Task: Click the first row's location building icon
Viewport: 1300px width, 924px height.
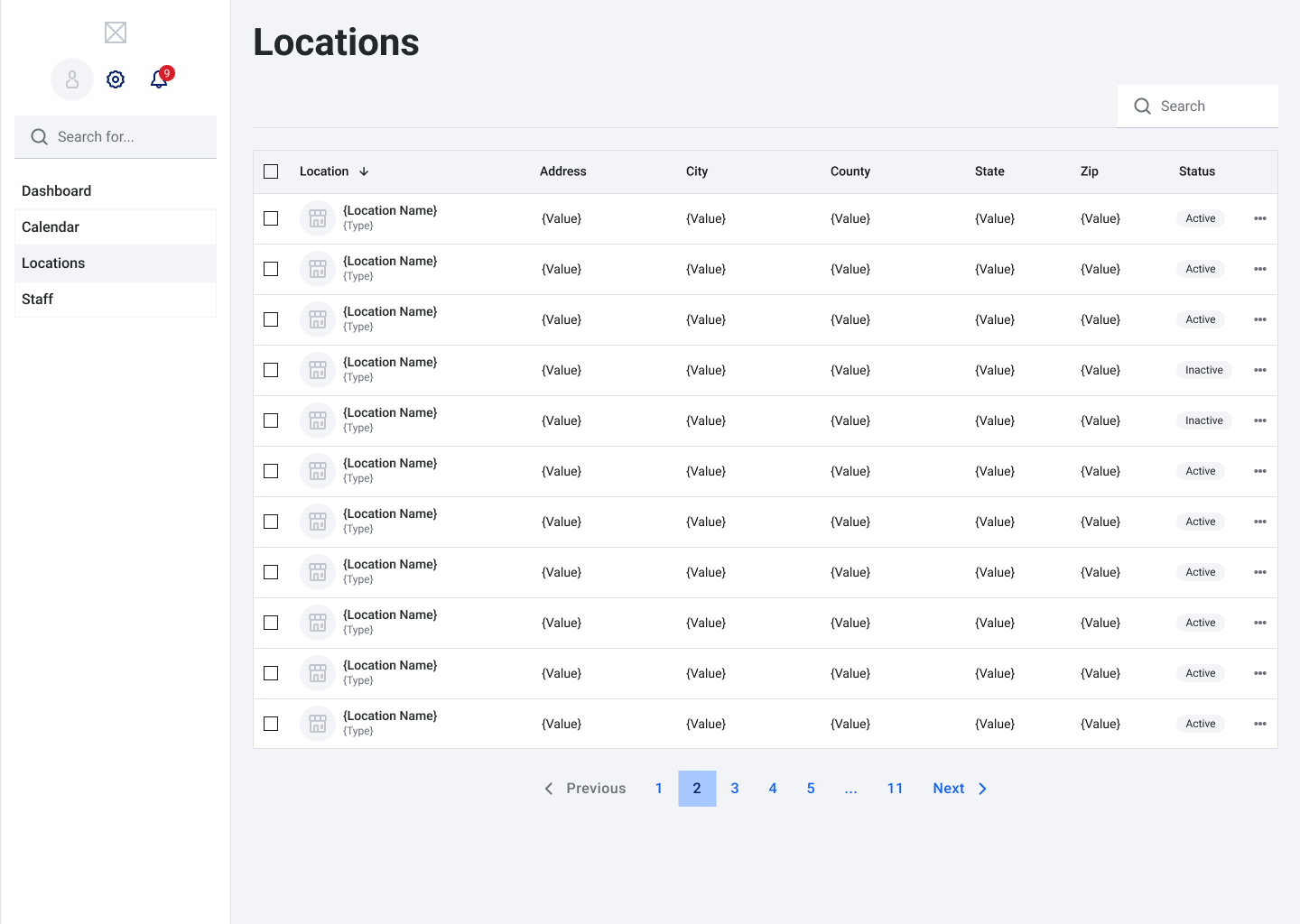Action: [318, 218]
